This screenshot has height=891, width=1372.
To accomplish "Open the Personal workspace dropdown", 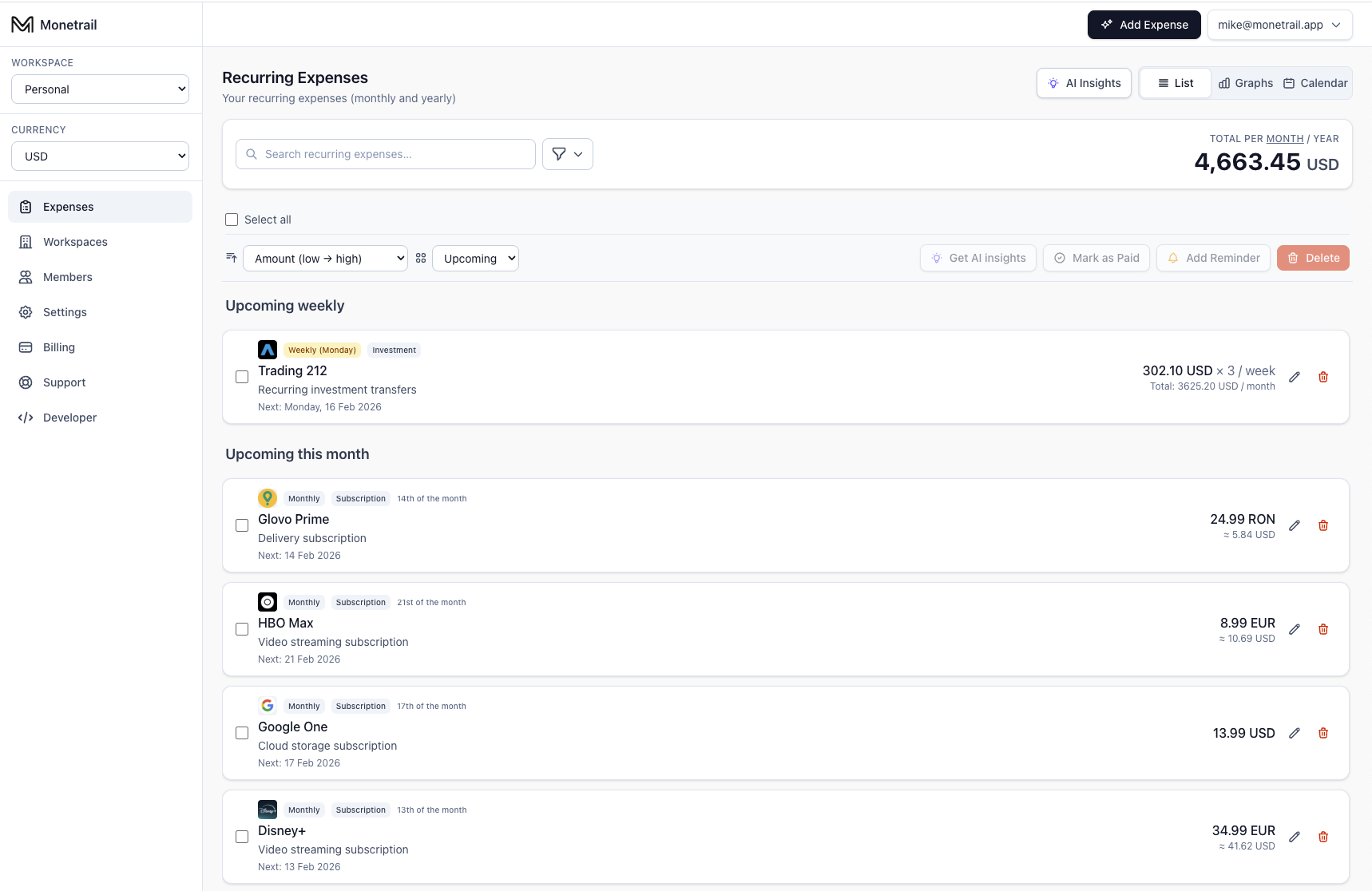I will pos(100,89).
